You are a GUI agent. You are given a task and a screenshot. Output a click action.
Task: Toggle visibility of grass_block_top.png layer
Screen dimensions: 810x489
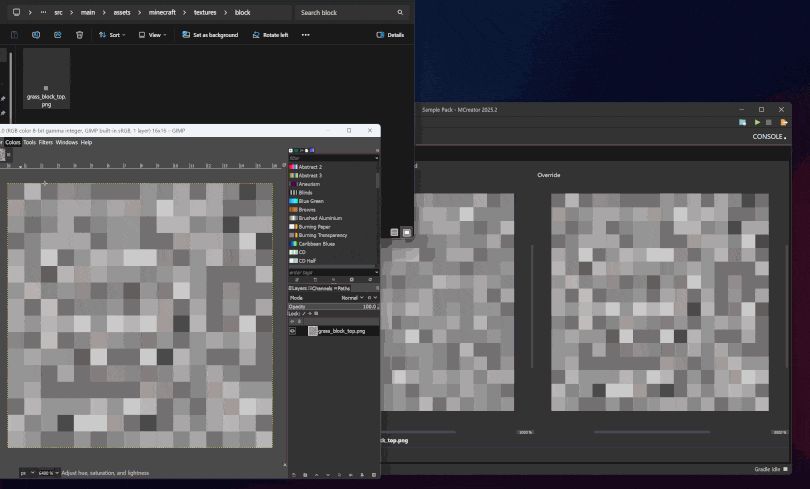tap(293, 331)
